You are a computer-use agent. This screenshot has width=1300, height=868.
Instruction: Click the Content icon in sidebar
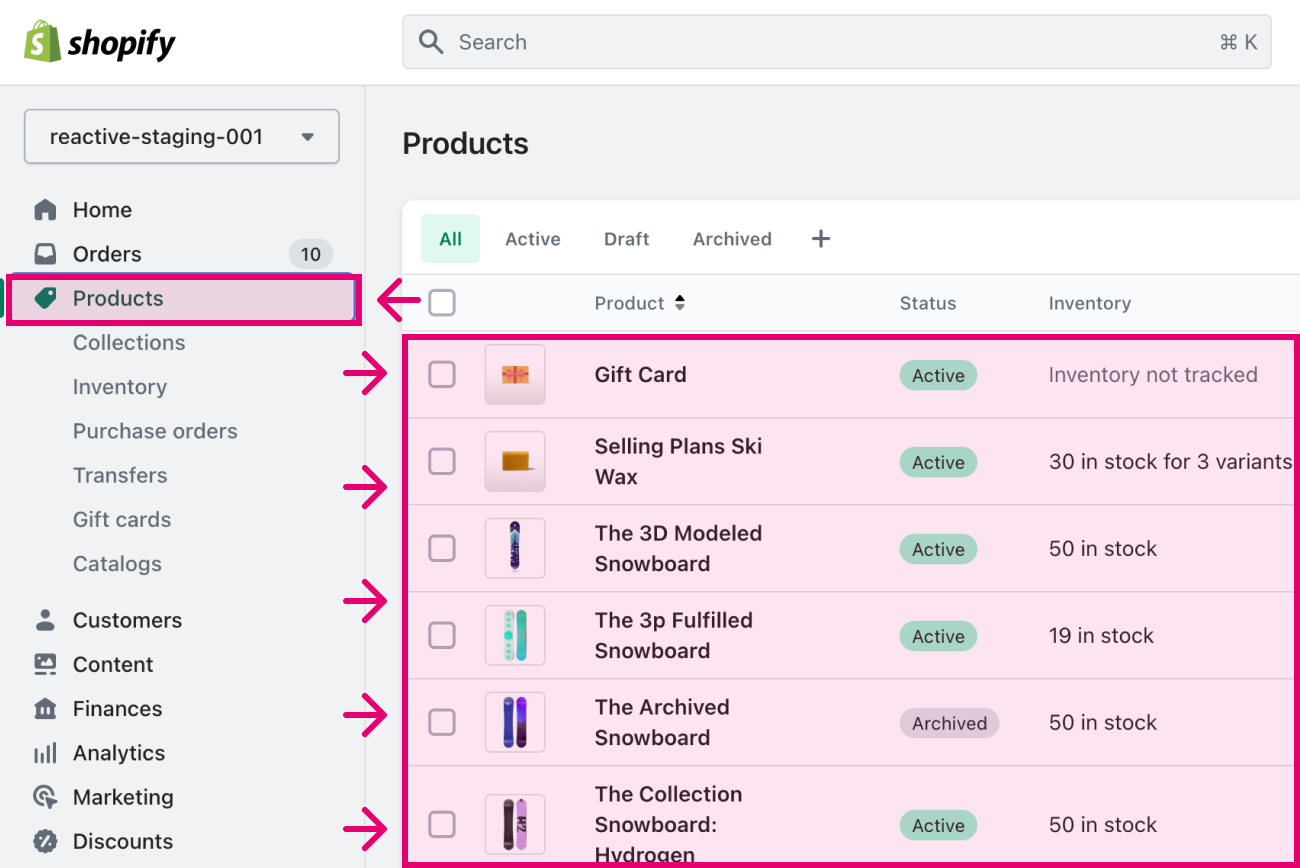(x=45, y=664)
